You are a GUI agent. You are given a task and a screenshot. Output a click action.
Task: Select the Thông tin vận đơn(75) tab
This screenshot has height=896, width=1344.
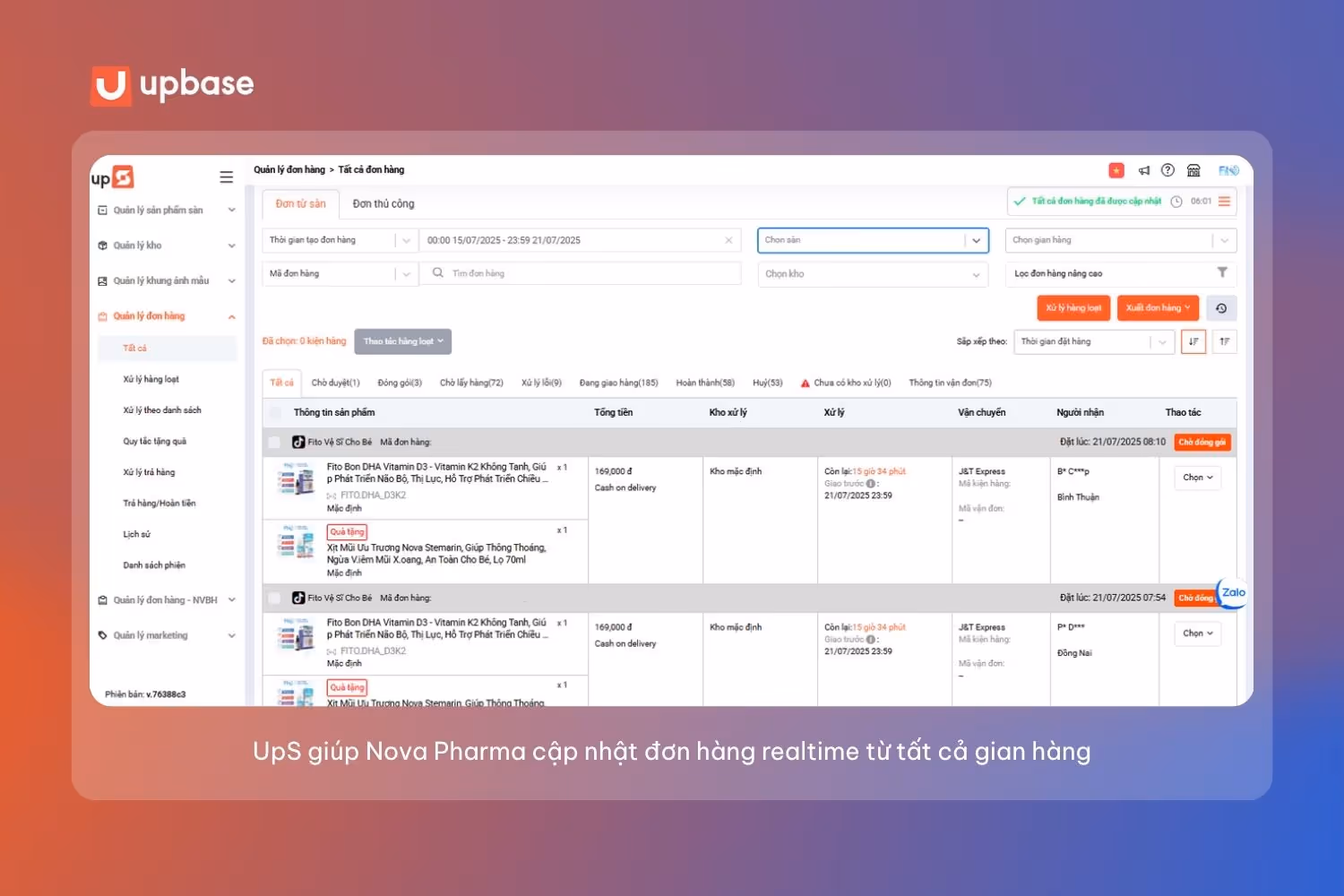coord(950,383)
